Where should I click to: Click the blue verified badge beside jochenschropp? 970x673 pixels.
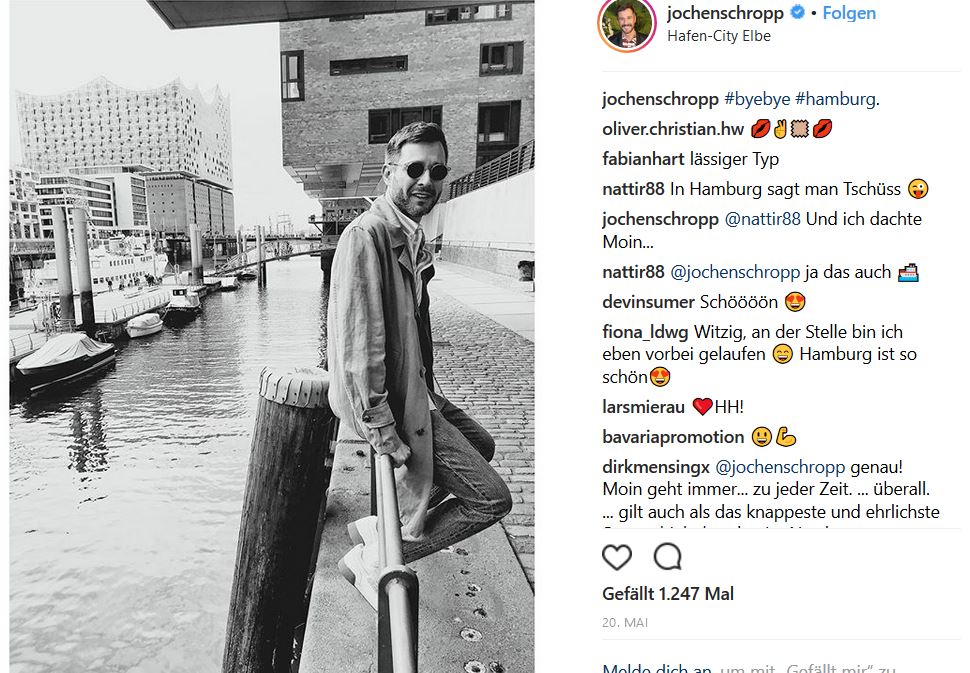798,12
